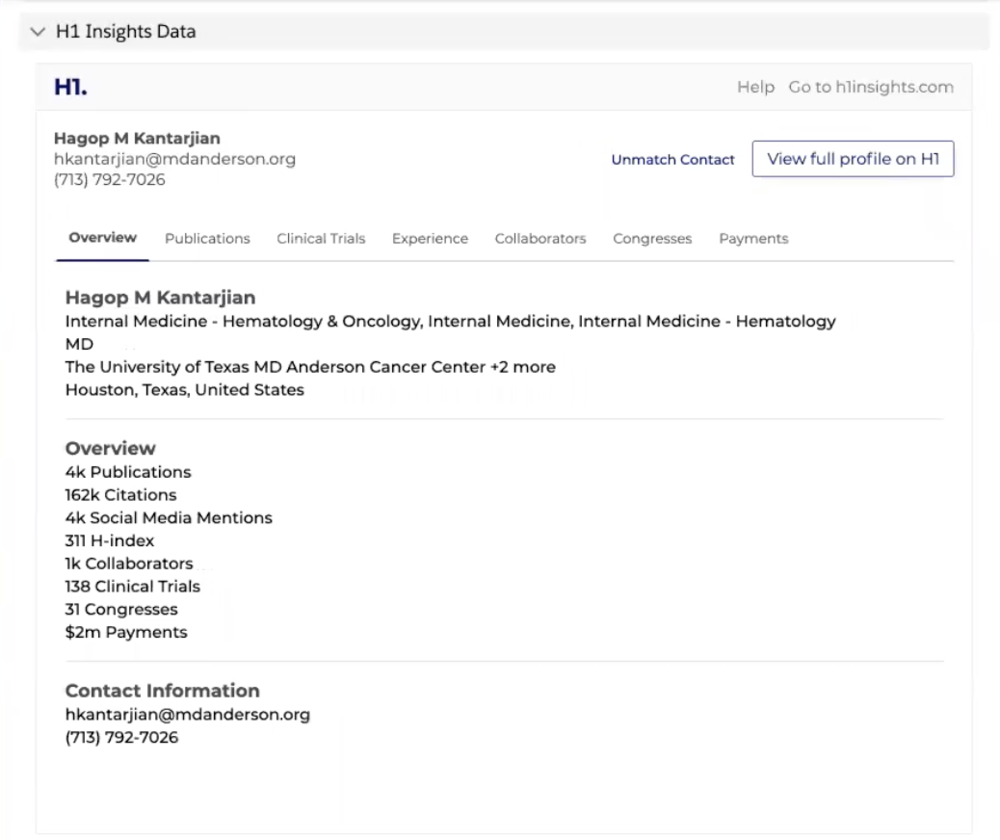Click the 1k Collaborators stat
Image resolution: width=1000 pixels, height=840 pixels.
click(x=129, y=564)
